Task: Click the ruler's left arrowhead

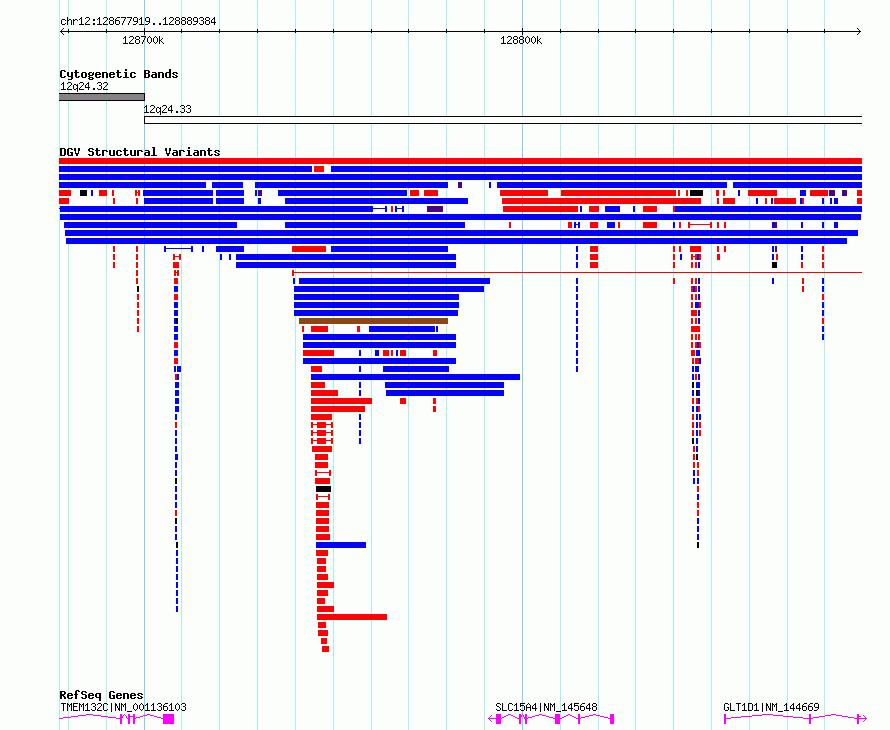Action: pyautogui.click(x=62, y=31)
